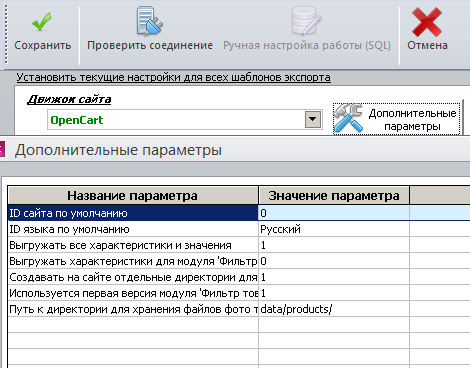Click the greyed manual SQL settings database icon
Viewport: 470px width, 368px height.
click(x=306, y=21)
